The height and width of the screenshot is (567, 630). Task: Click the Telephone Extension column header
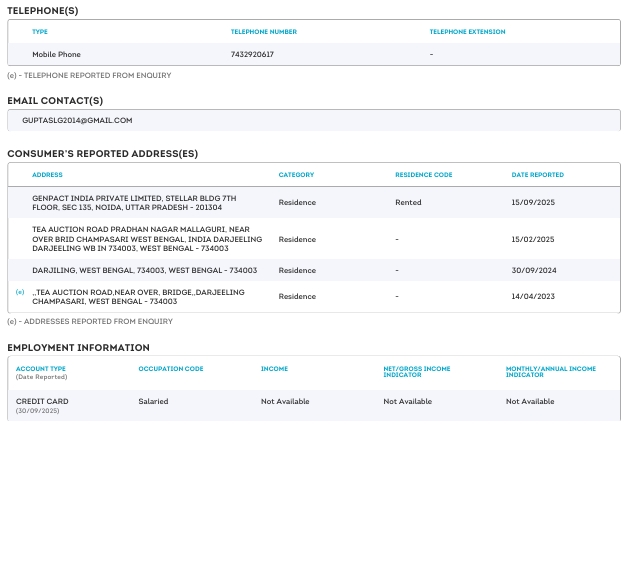click(467, 32)
